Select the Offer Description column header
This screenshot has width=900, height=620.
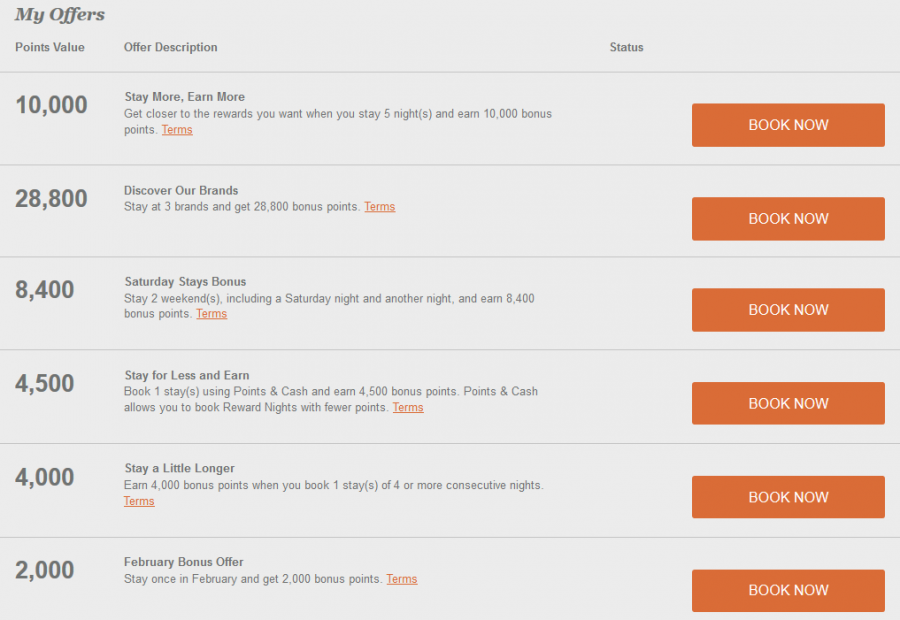click(170, 47)
